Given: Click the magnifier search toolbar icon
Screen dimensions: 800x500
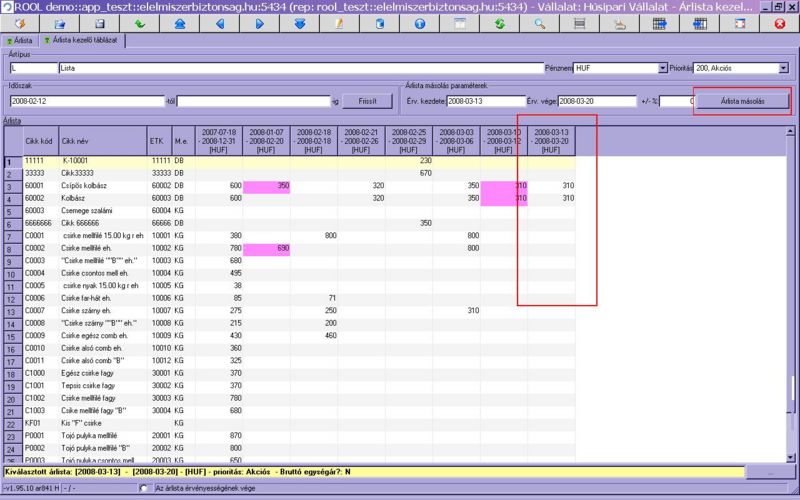Looking at the screenshot, I should 539,23.
